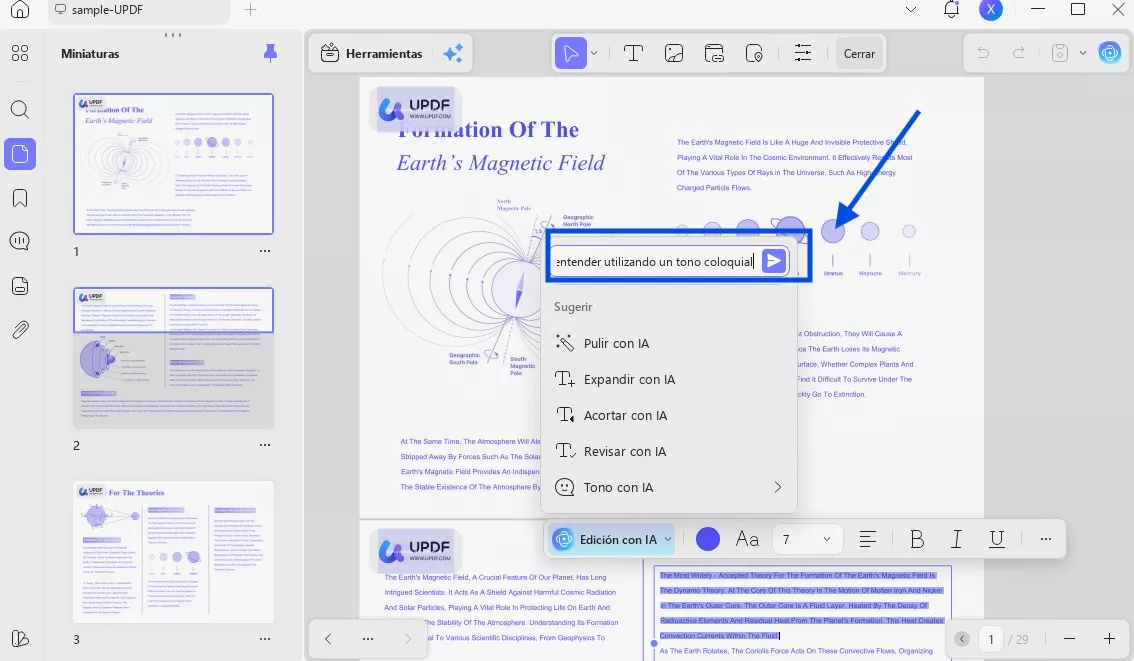
Task: Expand the save options dropdown arrow
Action: pyautogui.click(x=1083, y=53)
